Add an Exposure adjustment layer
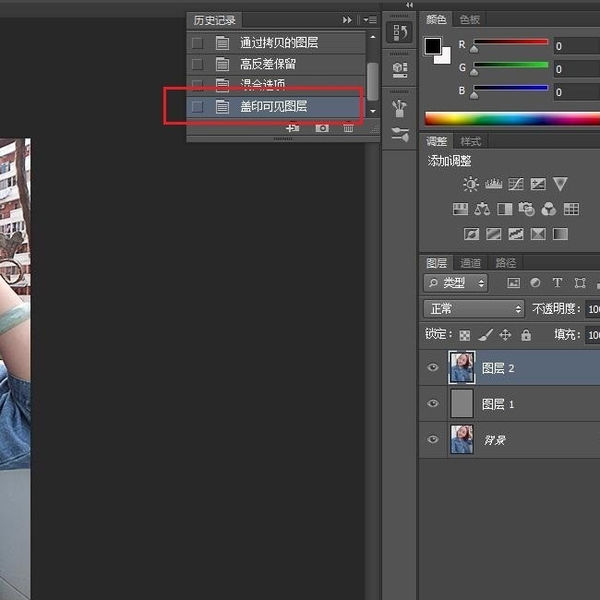600x600 pixels. (538, 184)
